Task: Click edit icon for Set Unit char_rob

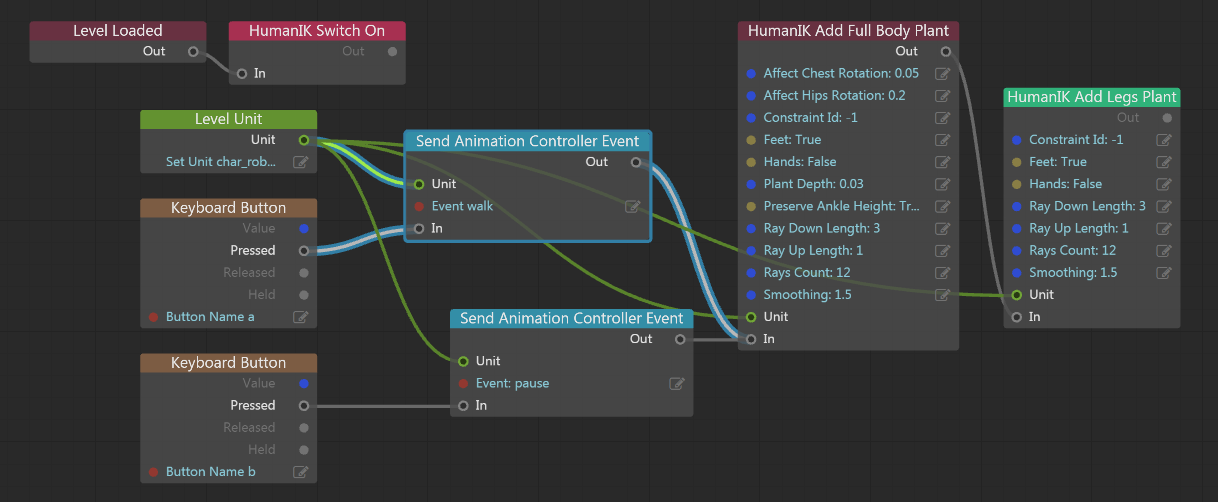Action: pyautogui.click(x=300, y=162)
